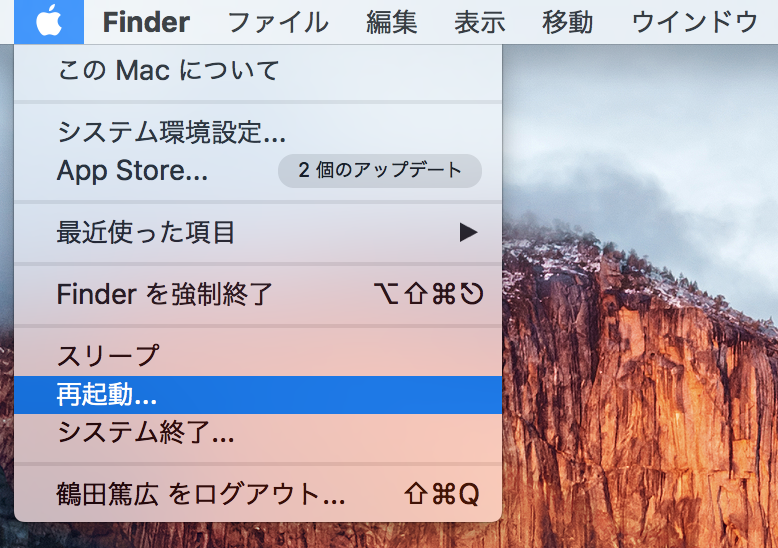
Task: Choose the App Store... menu item
Action: coord(258,170)
